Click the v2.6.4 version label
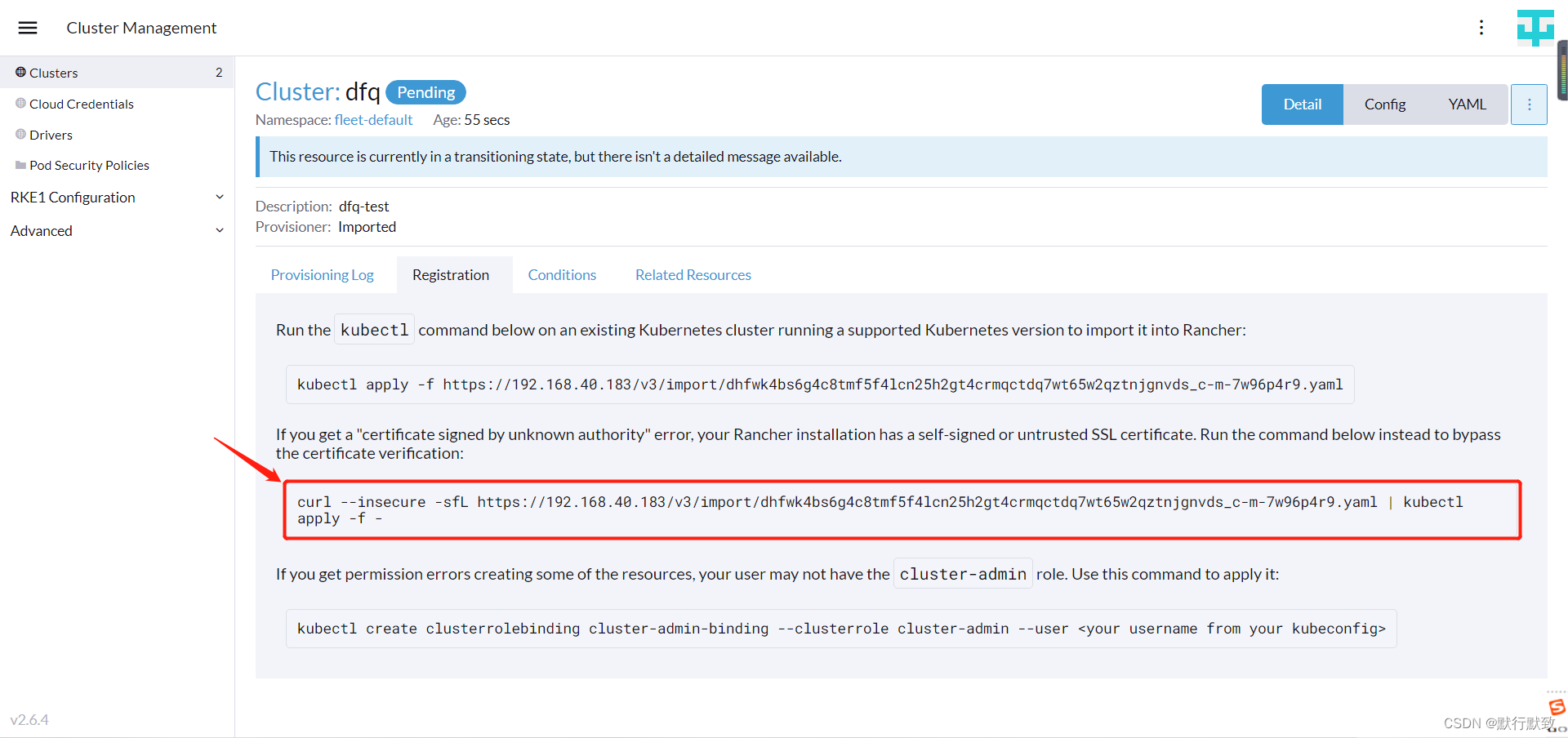The width and height of the screenshot is (1568, 738). point(29,720)
